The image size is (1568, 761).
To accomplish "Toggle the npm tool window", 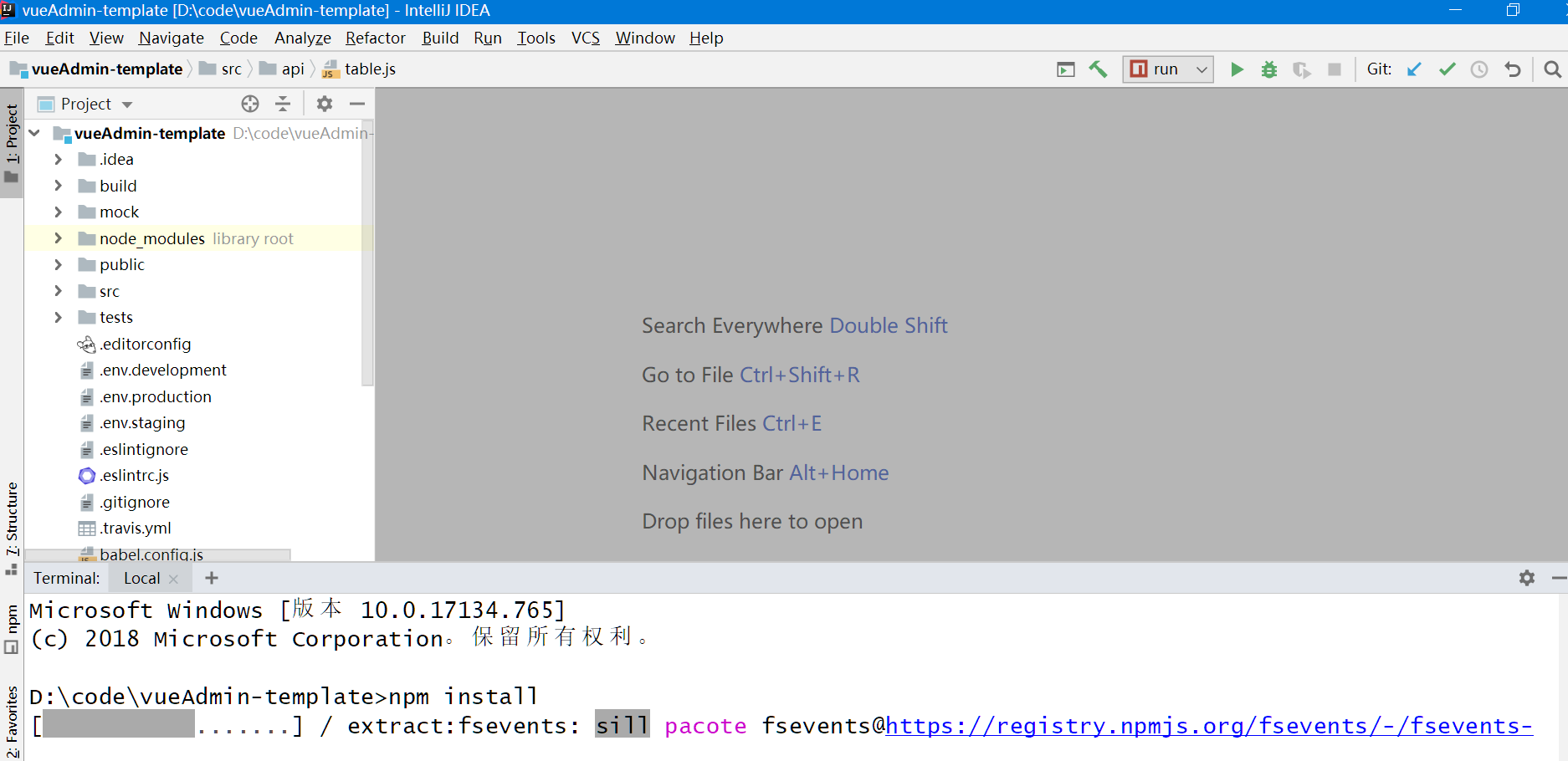I will click(12, 629).
